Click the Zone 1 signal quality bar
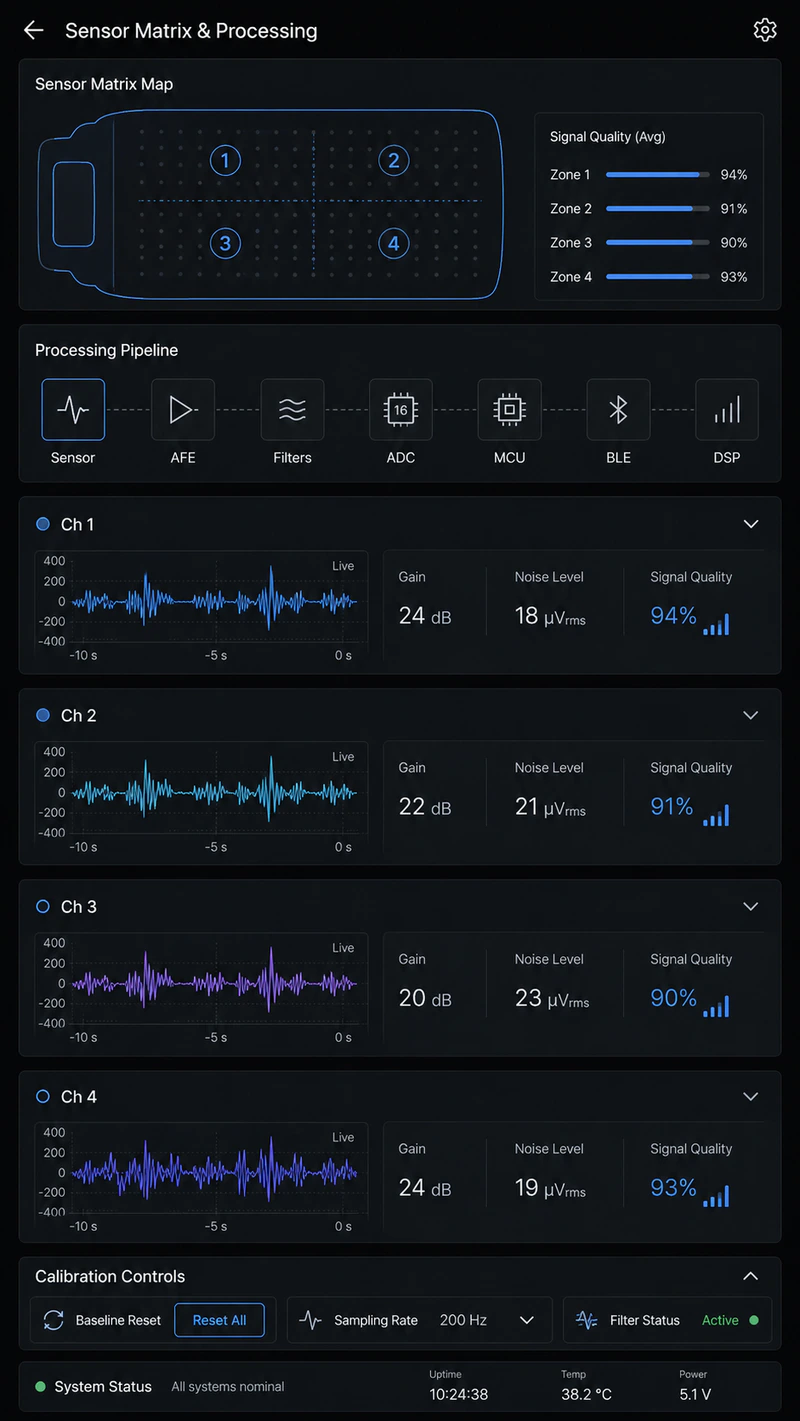The height and width of the screenshot is (1421, 800). 657,175
